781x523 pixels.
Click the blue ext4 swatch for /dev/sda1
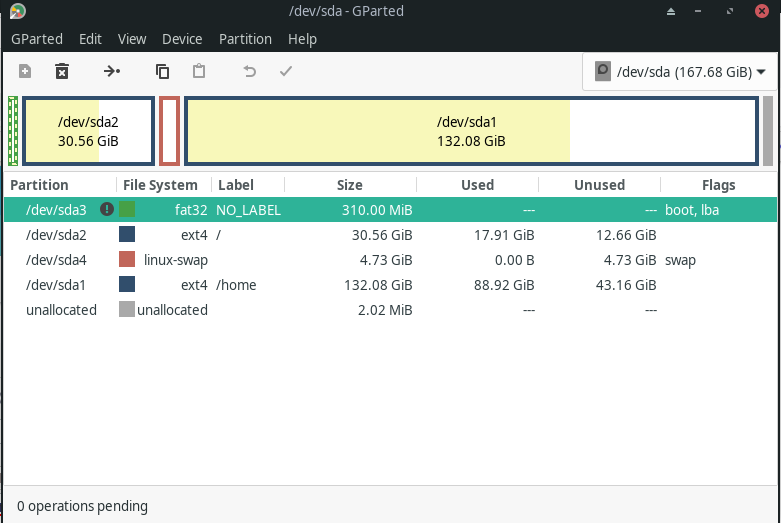(x=127, y=284)
